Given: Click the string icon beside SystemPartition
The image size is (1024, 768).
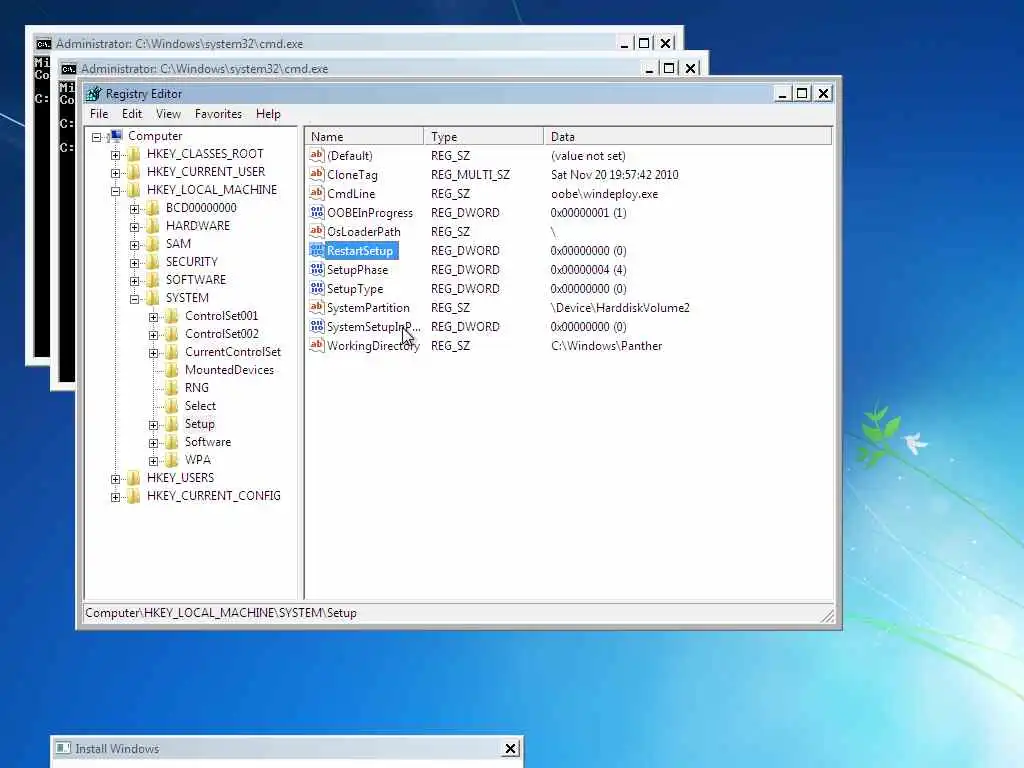Looking at the screenshot, I should [x=317, y=306].
